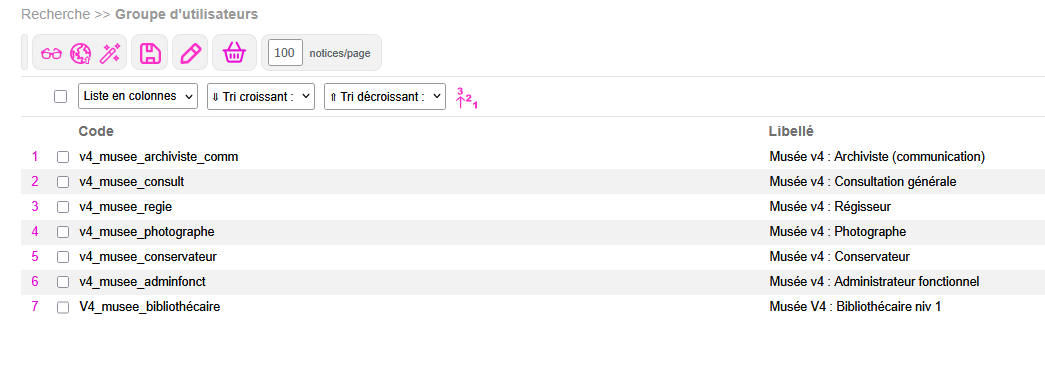Screen dimensions: 1045x366
Task: Click the pencil edit icon
Action: [191, 53]
